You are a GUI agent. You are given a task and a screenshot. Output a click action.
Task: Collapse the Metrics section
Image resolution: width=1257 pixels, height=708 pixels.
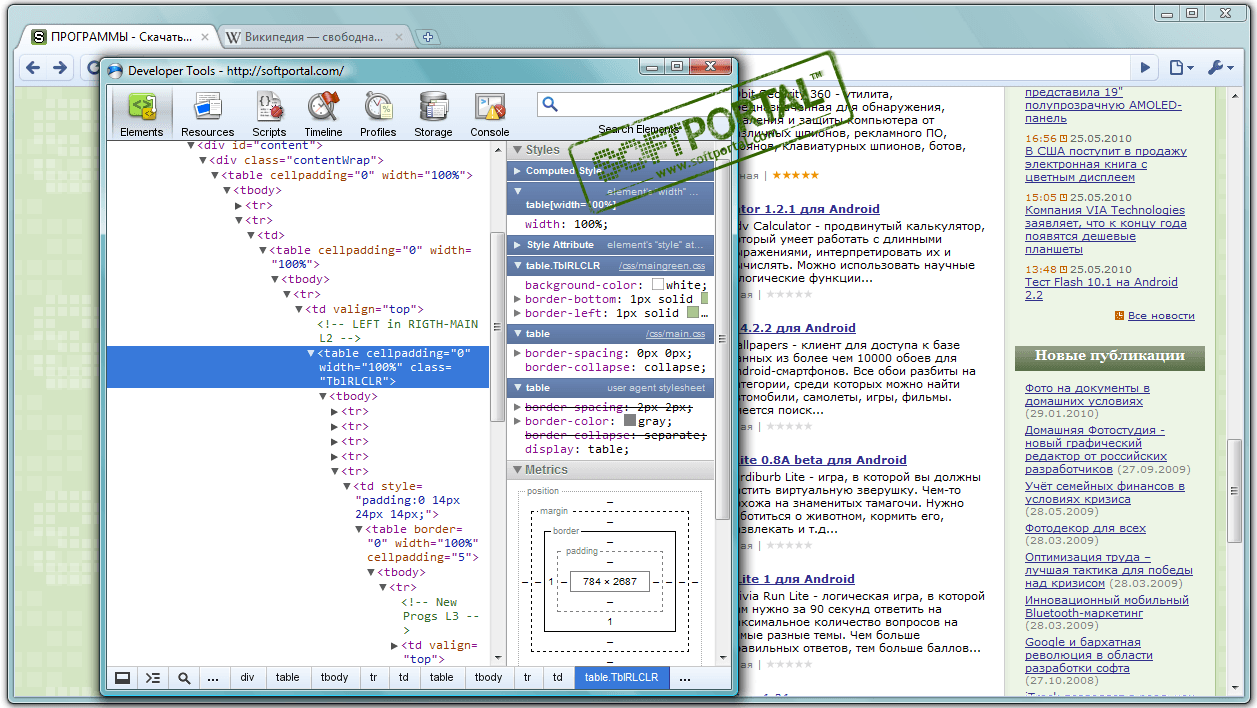pos(518,470)
